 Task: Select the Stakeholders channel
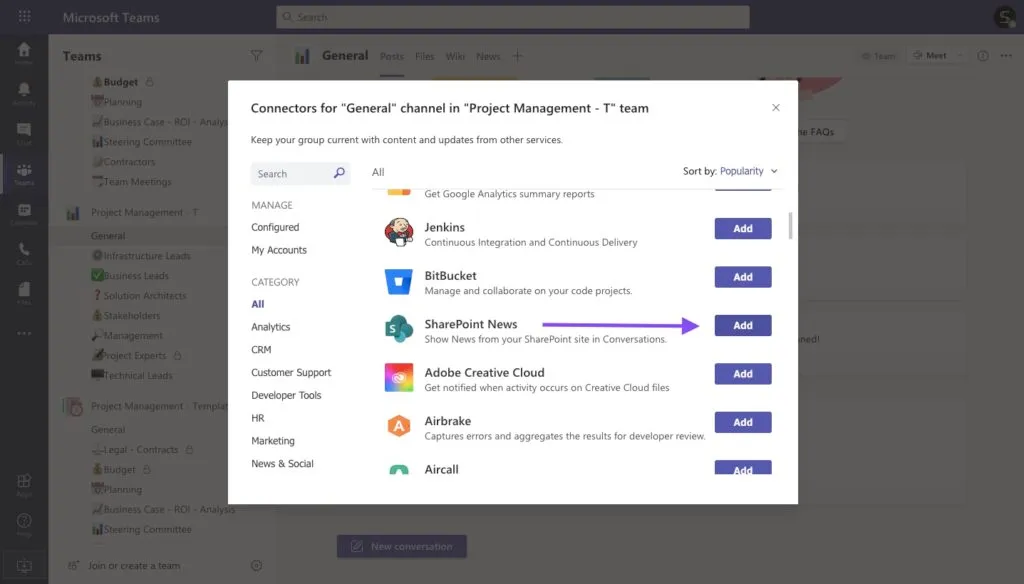126,316
